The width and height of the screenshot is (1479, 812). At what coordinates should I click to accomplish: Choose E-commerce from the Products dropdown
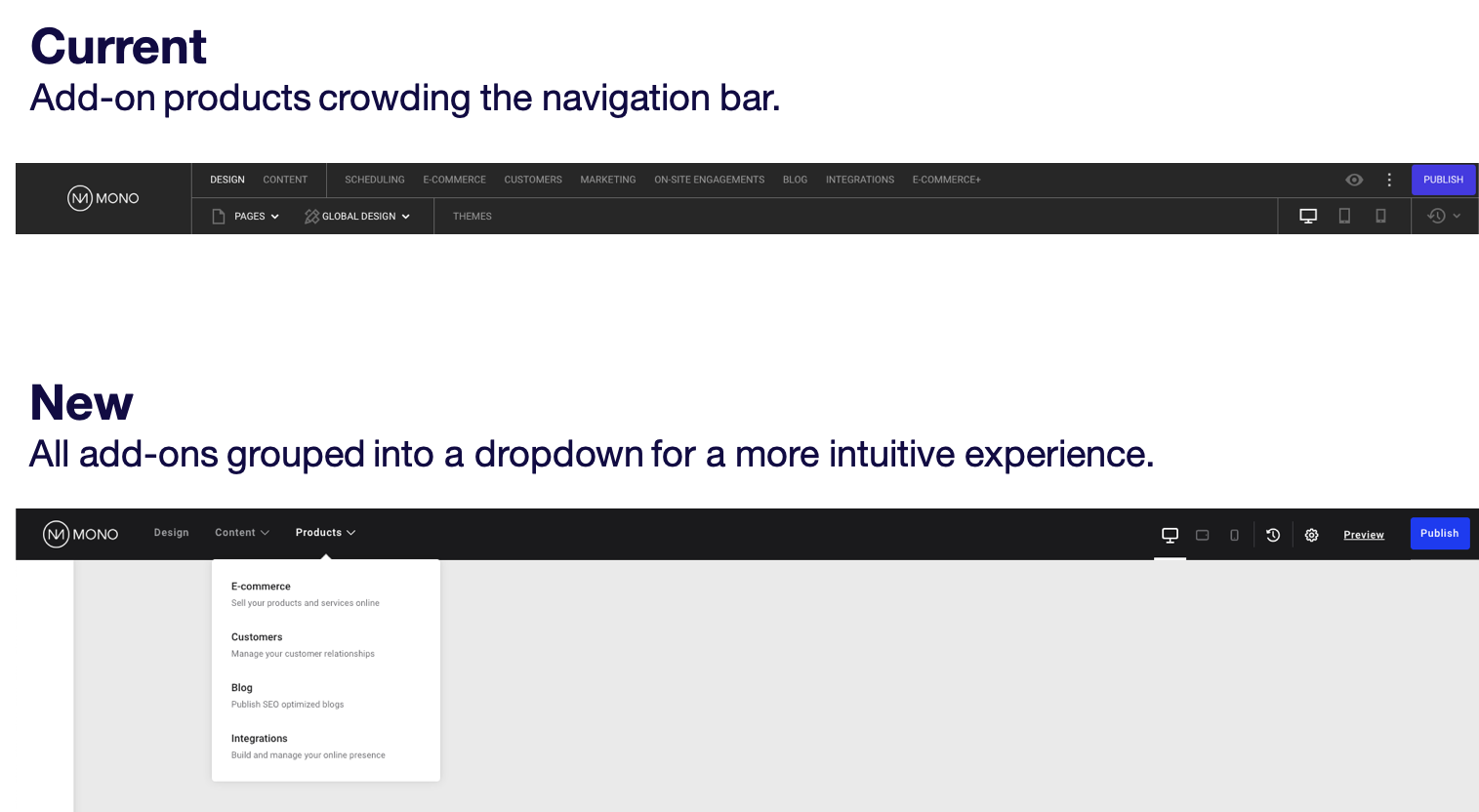click(261, 587)
